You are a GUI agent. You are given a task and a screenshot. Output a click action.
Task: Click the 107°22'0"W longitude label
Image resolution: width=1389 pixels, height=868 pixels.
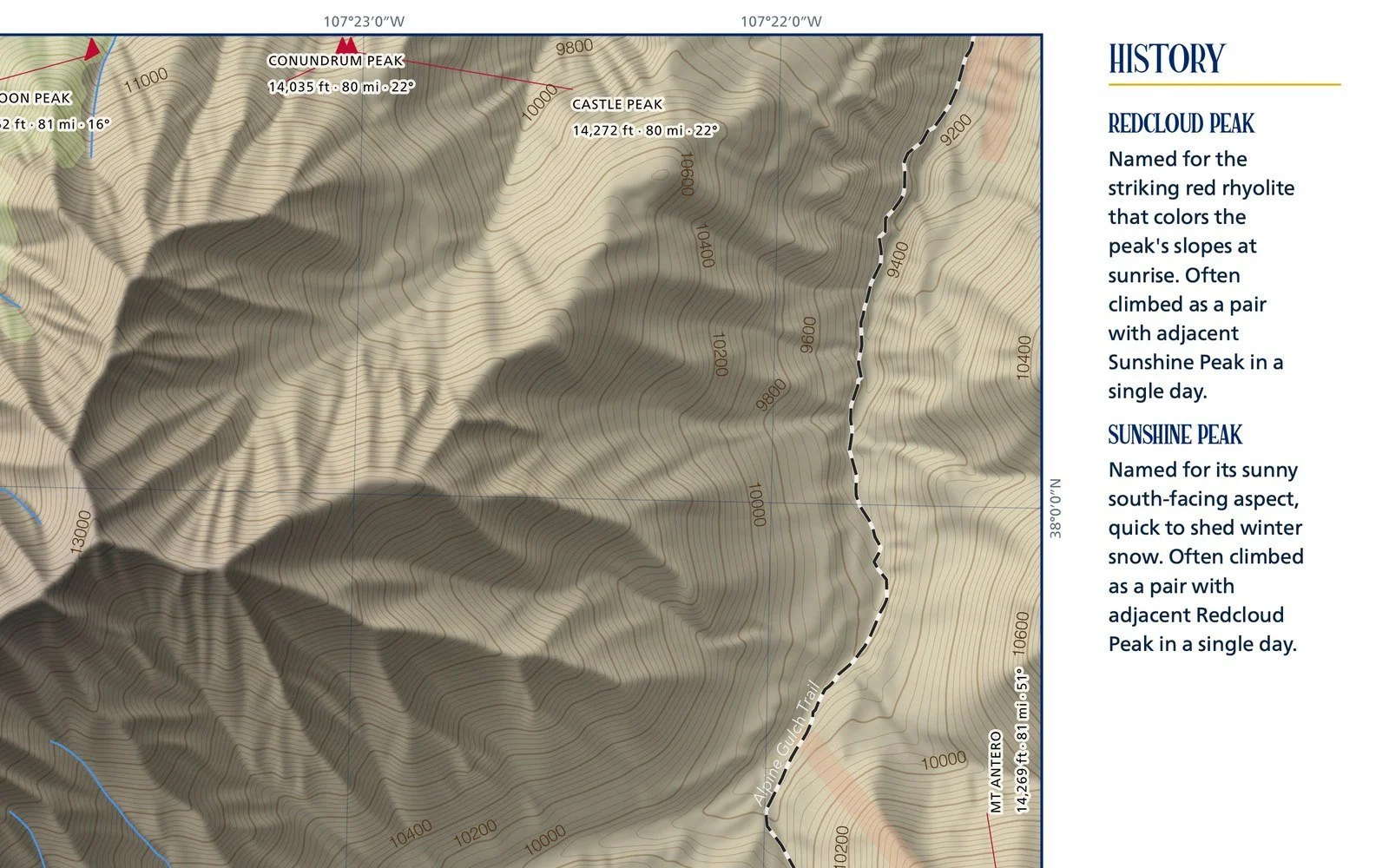[x=780, y=22]
